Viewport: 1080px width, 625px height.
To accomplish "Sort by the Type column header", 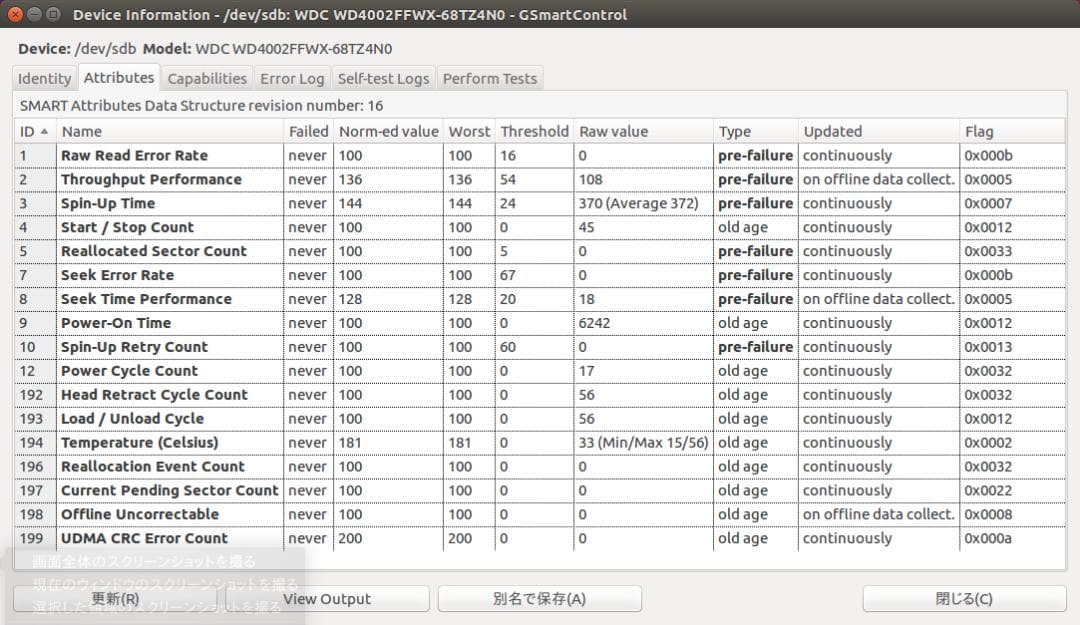I will pyautogui.click(x=755, y=131).
